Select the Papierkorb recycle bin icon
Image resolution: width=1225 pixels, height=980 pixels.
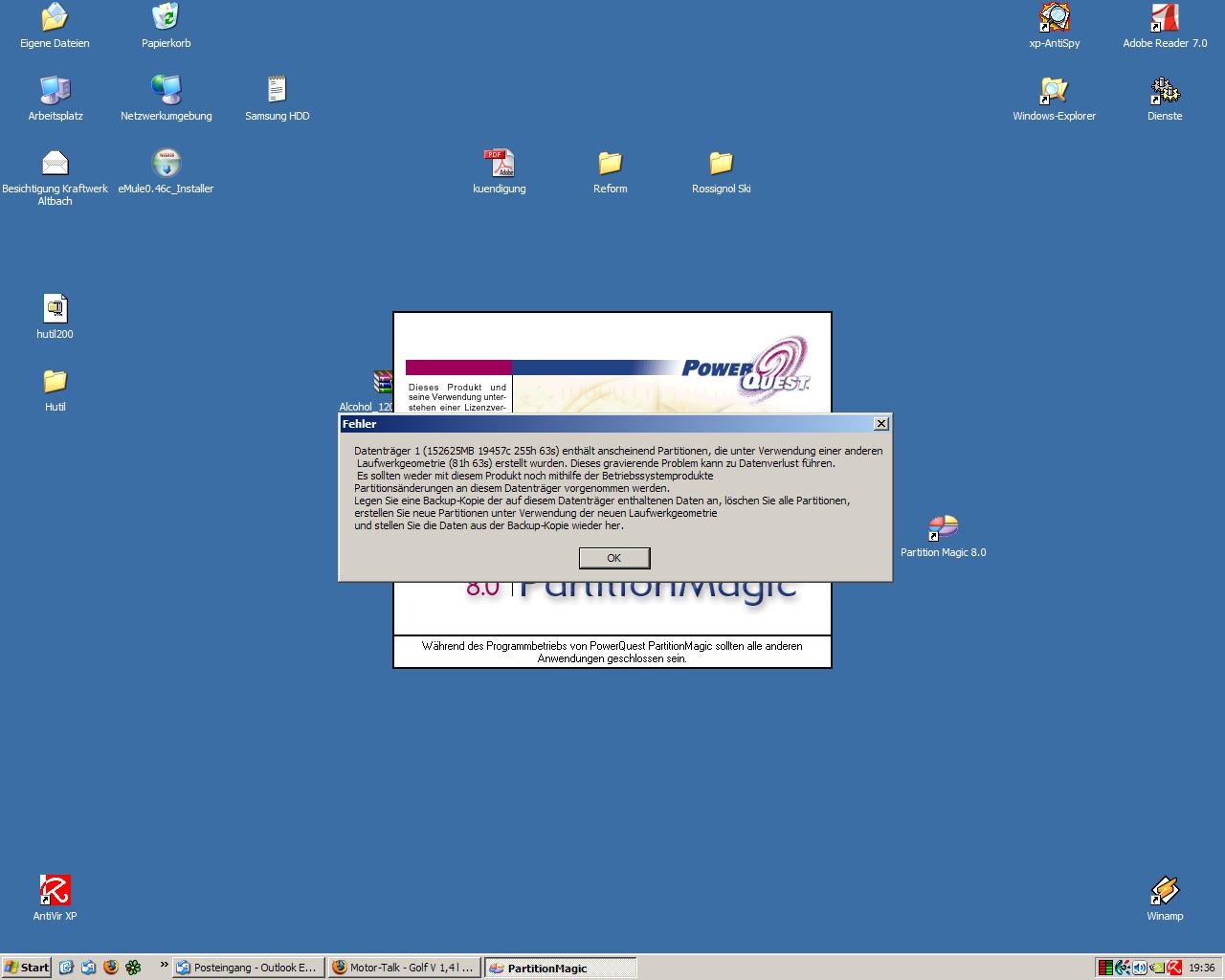tap(166, 26)
